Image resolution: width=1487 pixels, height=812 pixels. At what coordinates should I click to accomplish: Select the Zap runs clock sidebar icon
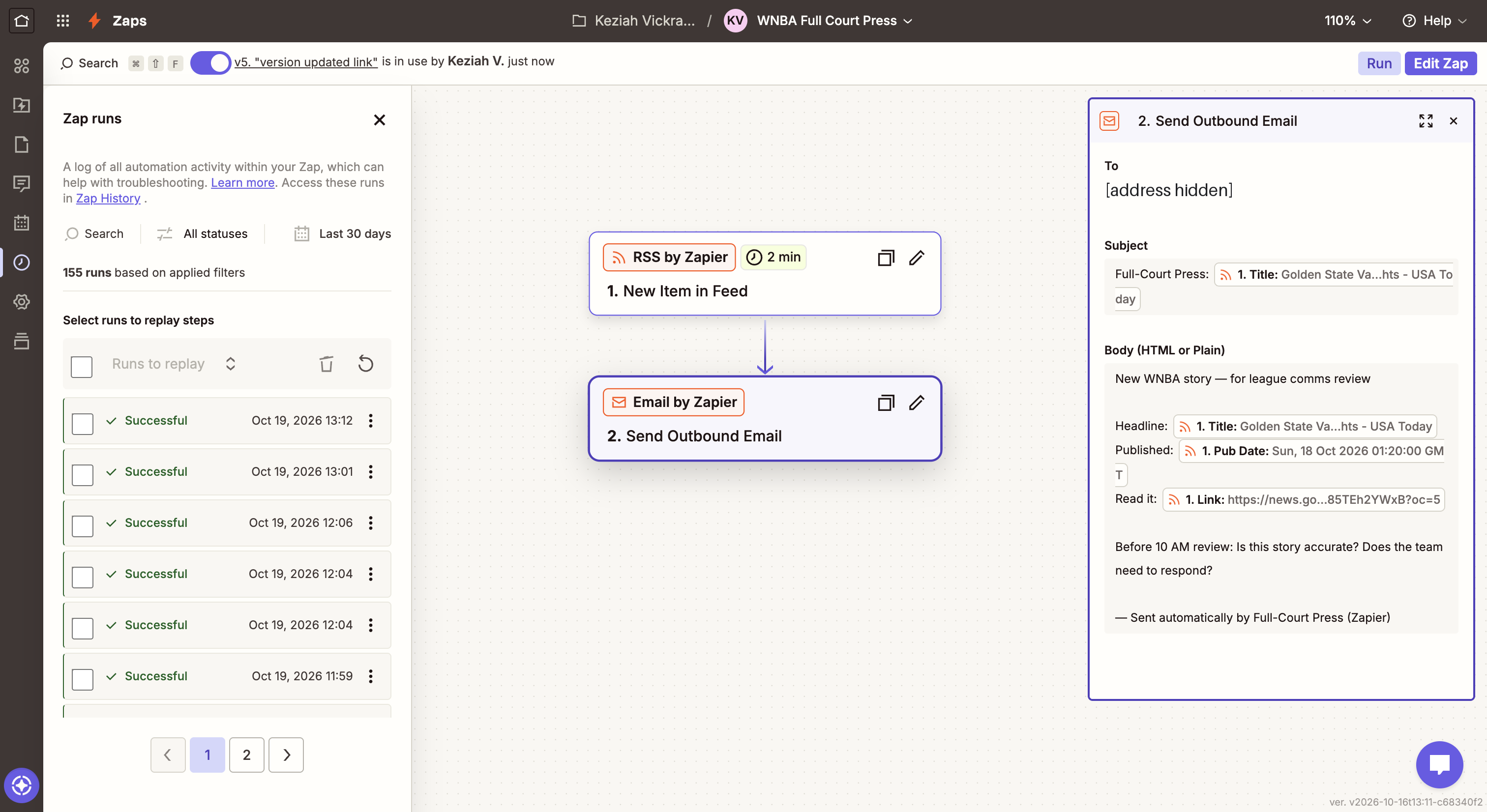pyautogui.click(x=21, y=262)
